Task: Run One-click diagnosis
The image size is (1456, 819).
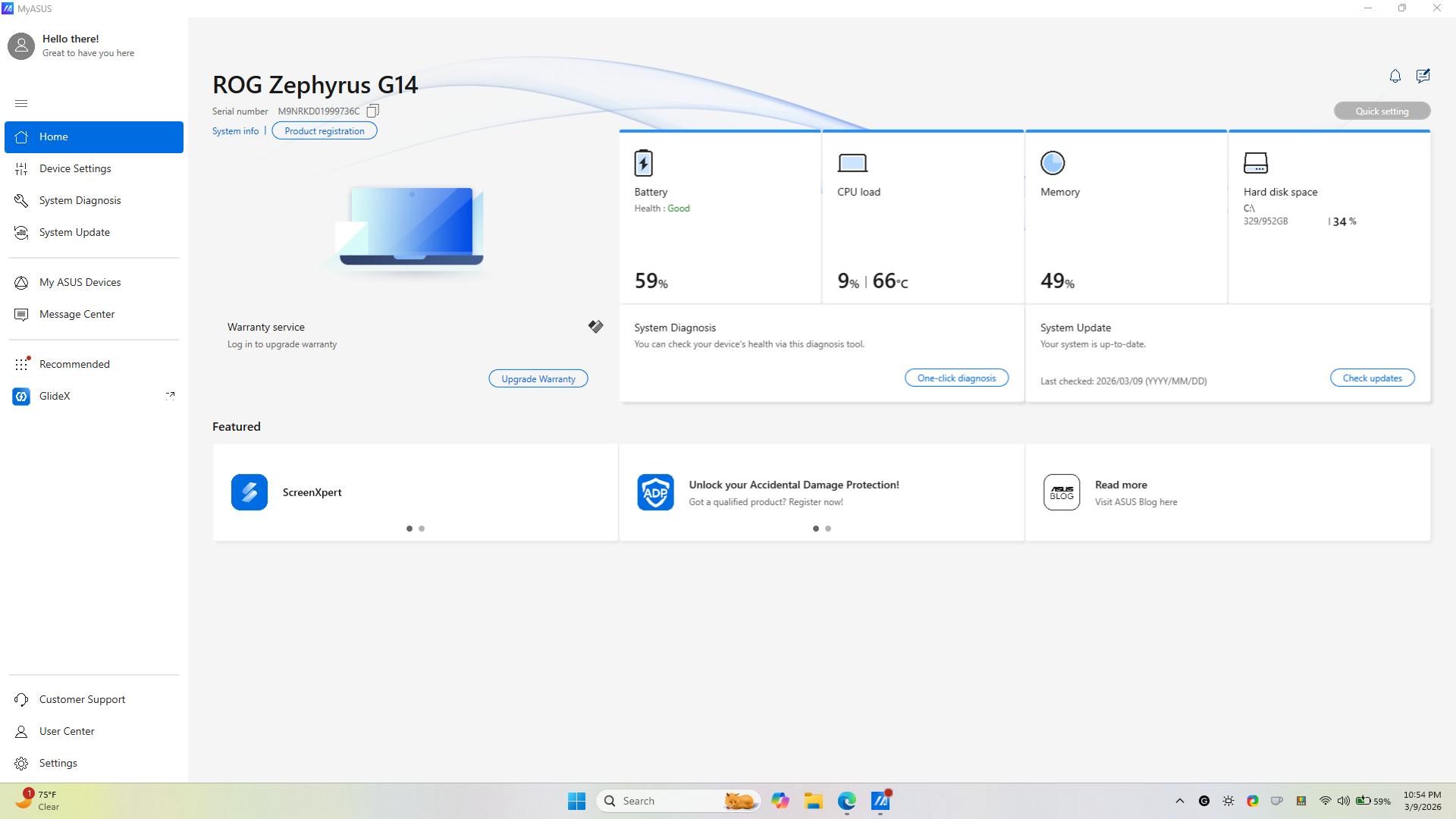Action: [x=956, y=378]
